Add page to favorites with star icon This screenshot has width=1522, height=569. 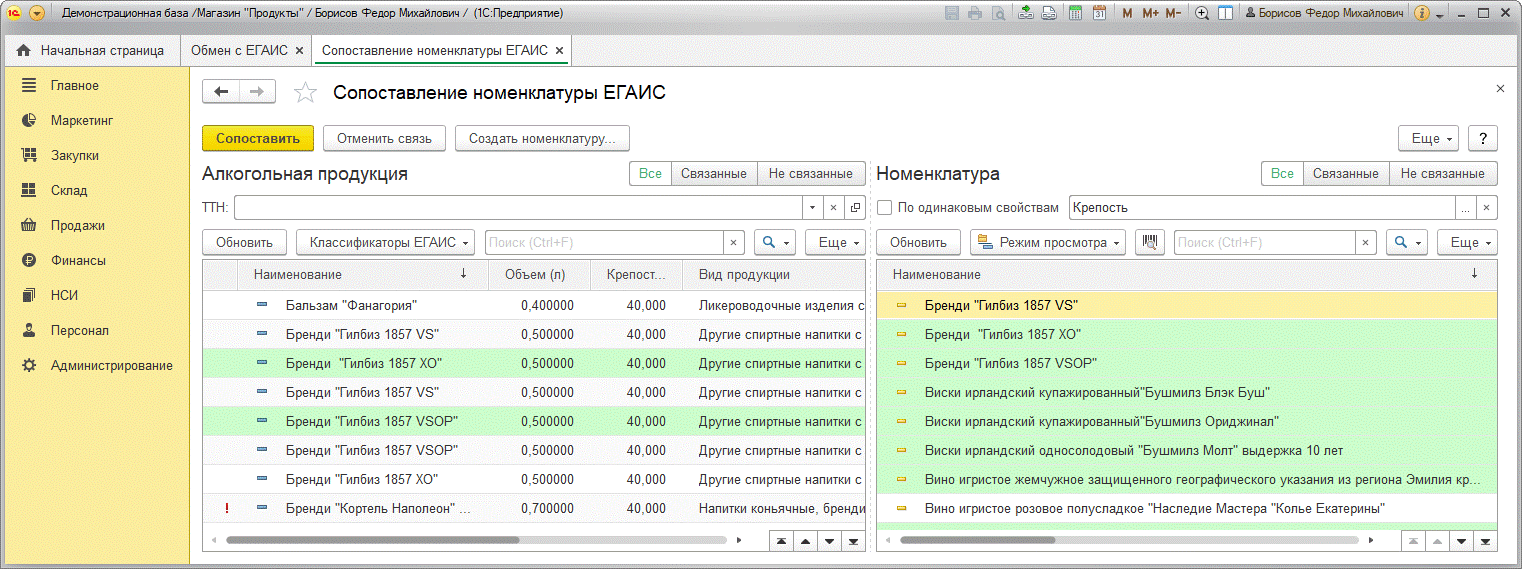[x=305, y=93]
